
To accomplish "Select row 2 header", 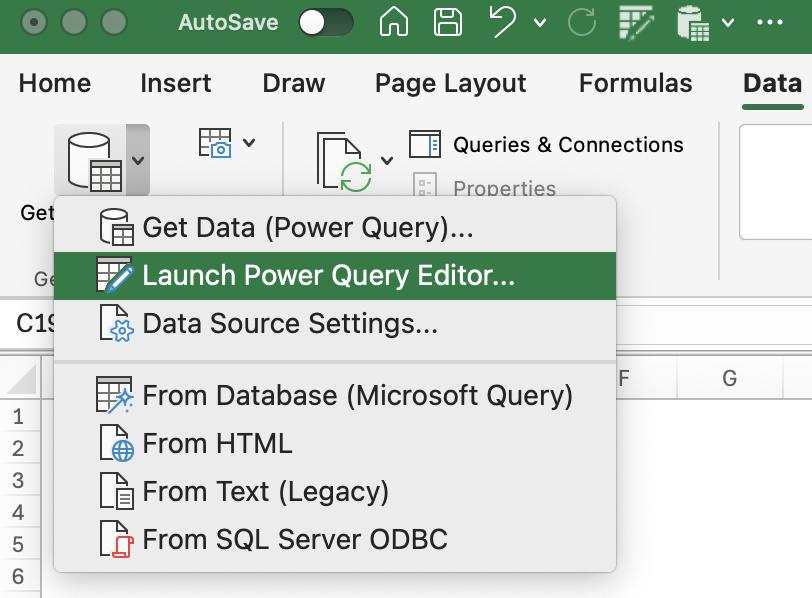I will 20,448.
